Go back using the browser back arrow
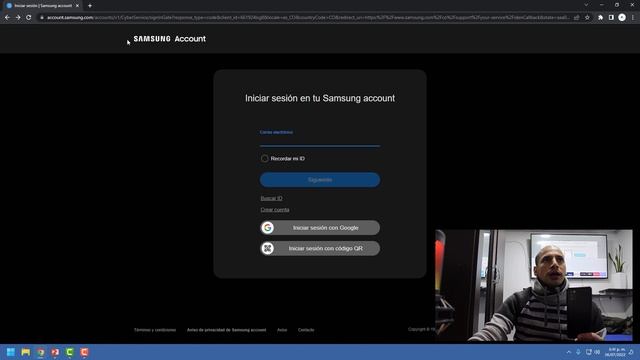 [7, 18]
